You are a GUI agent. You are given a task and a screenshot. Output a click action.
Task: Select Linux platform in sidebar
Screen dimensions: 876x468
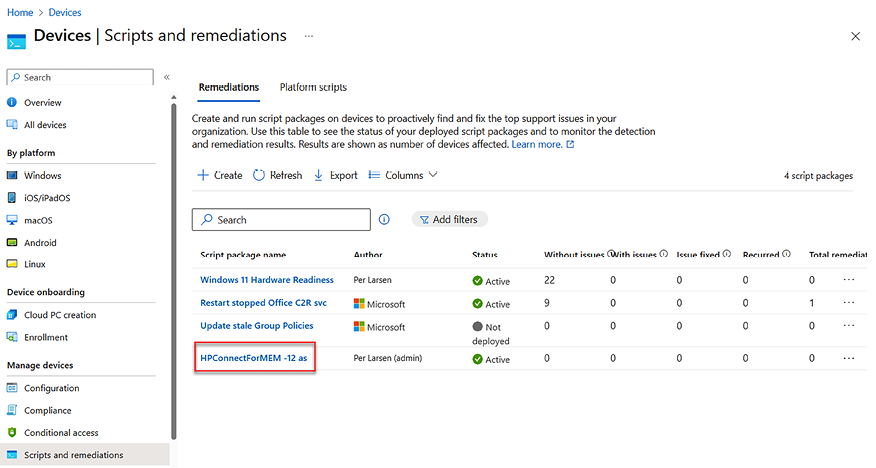pyautogui.click(x=35, y=264)
